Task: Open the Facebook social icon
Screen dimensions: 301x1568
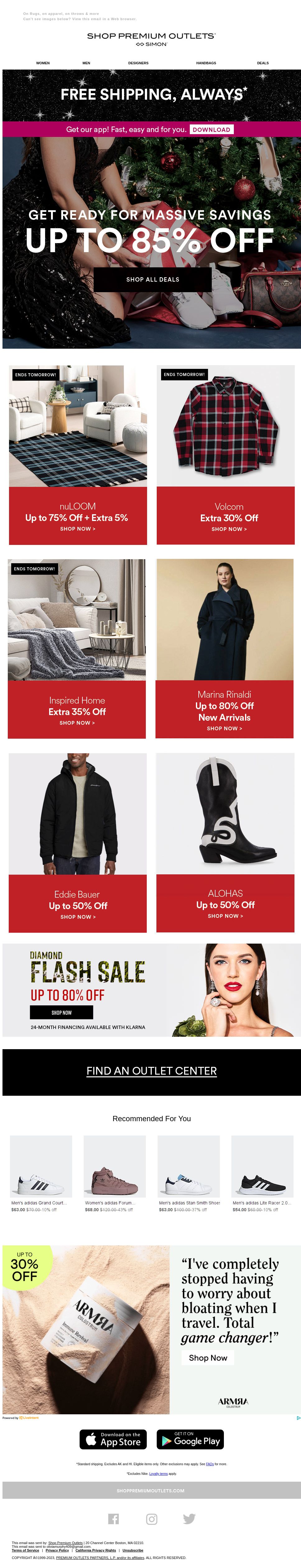Action: point(113,1519)
